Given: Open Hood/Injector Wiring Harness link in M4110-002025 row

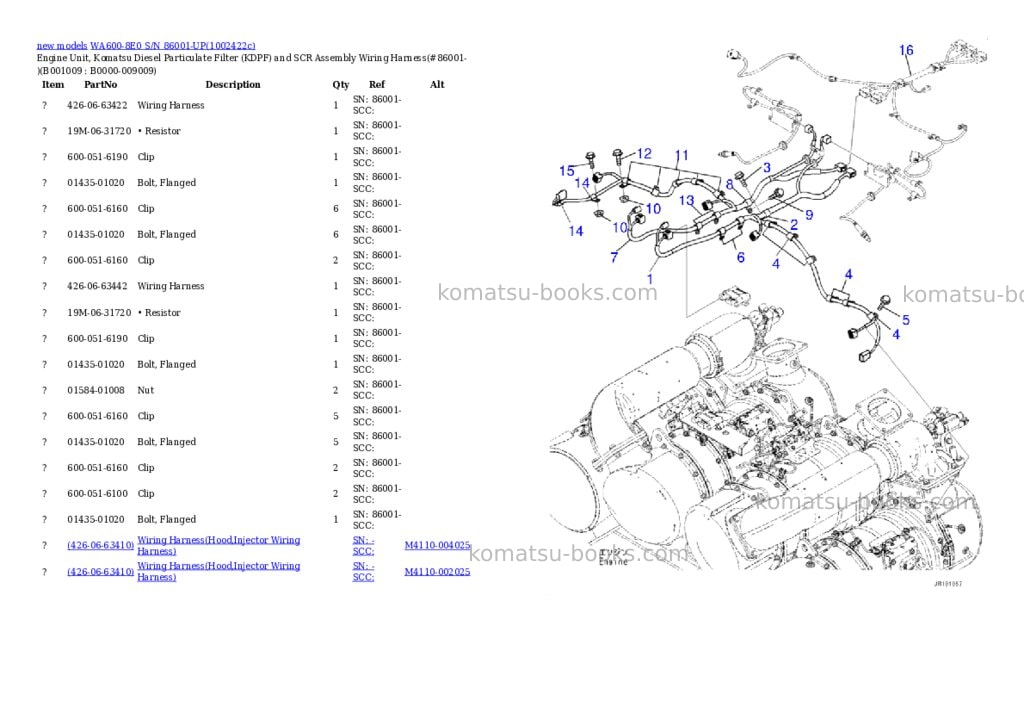Looking at the screenshot, I should pyautogui.click(x=219, y=572).
